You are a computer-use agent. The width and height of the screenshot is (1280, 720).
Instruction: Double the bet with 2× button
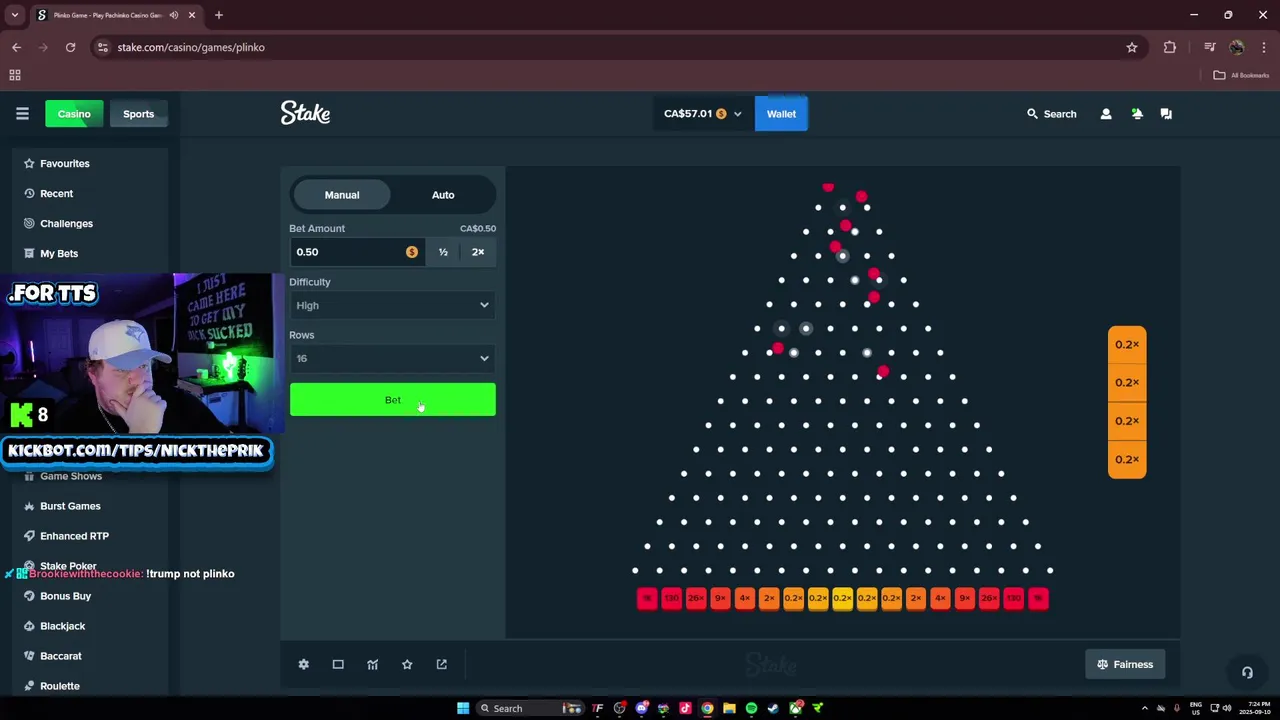[478, 252]
